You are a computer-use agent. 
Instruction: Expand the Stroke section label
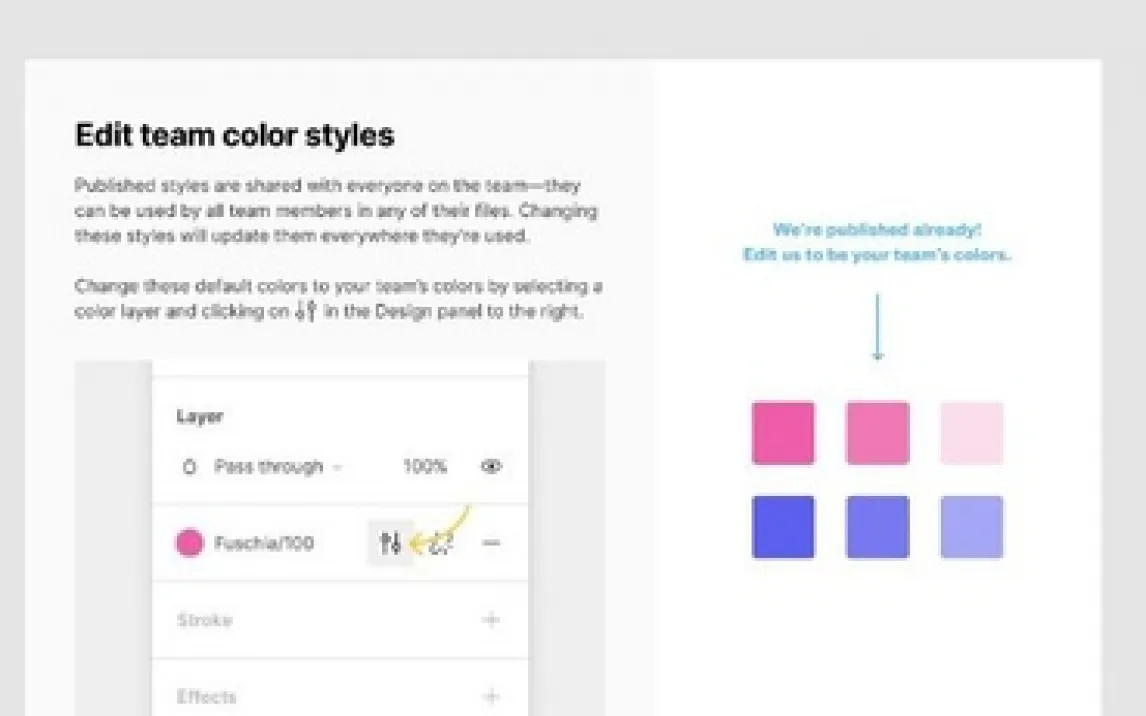[x=204, y=620]
